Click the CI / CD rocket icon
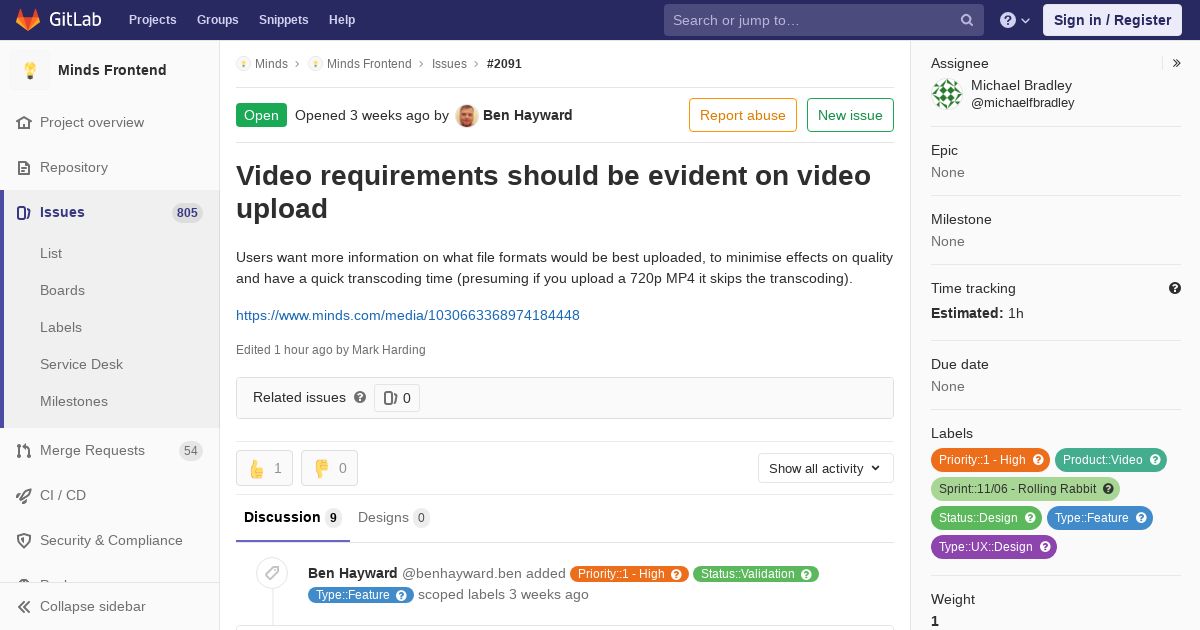 point(24,495)
